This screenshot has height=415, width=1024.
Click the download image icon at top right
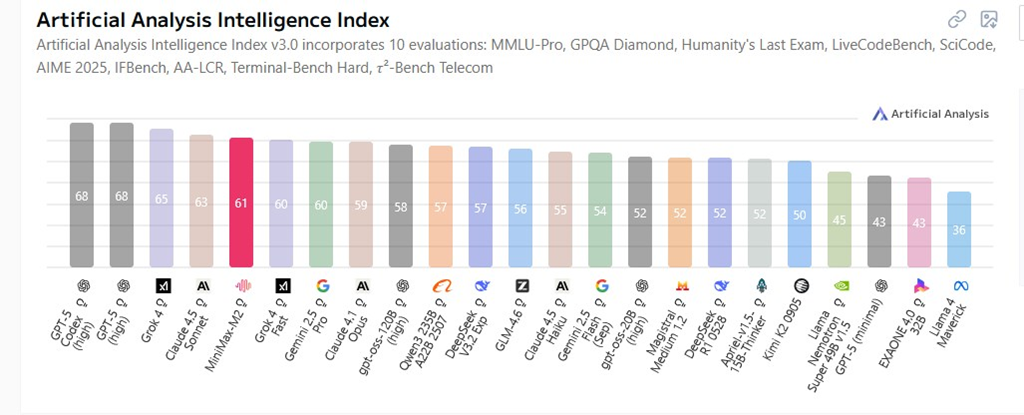click(989, 19)
